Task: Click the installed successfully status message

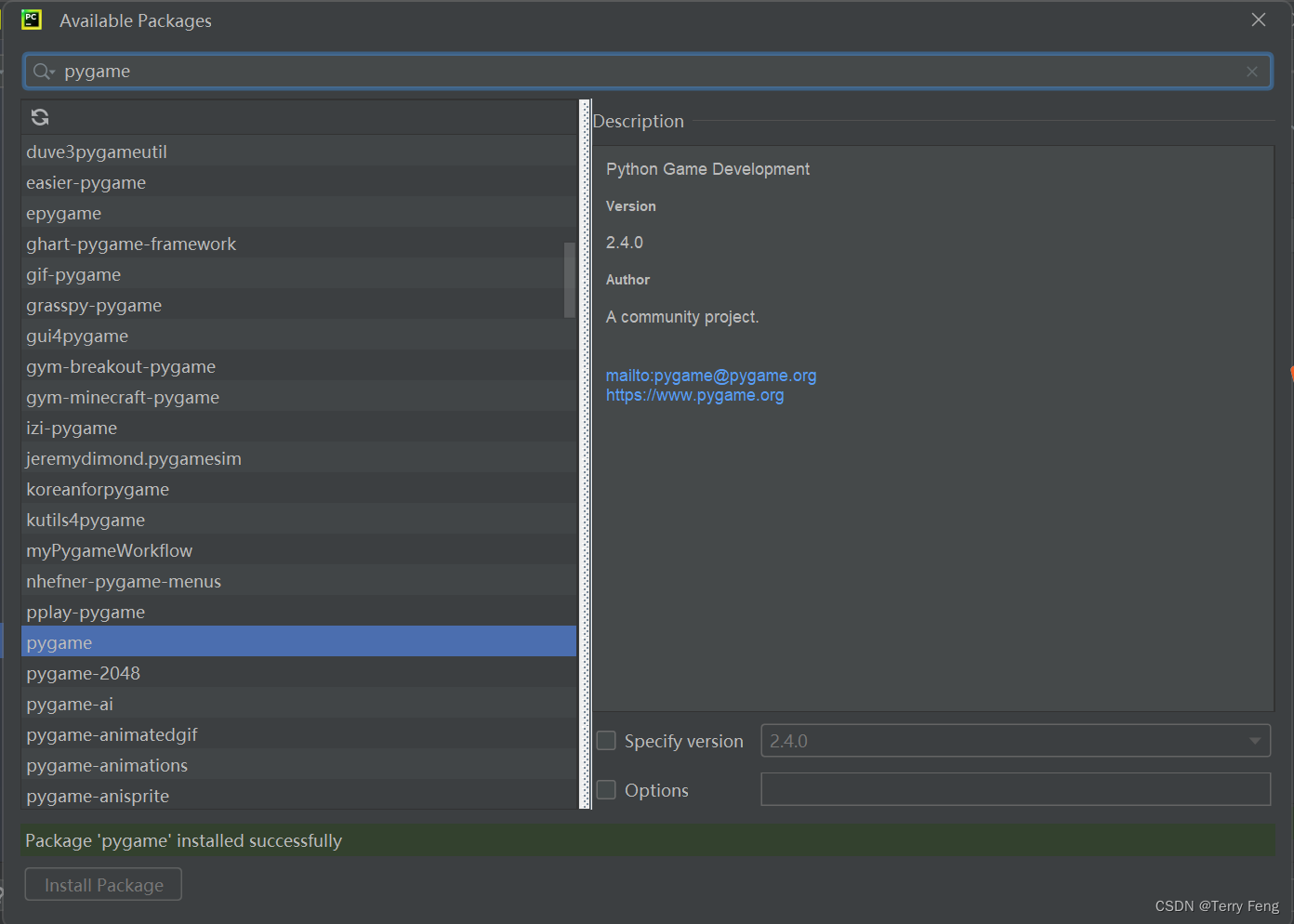Action: (183, 840)
